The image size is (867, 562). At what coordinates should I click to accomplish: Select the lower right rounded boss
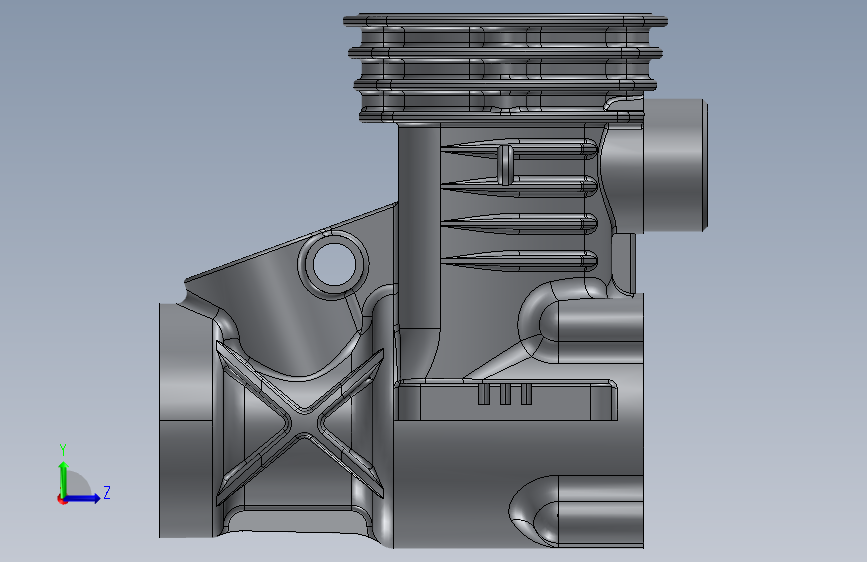576,511
